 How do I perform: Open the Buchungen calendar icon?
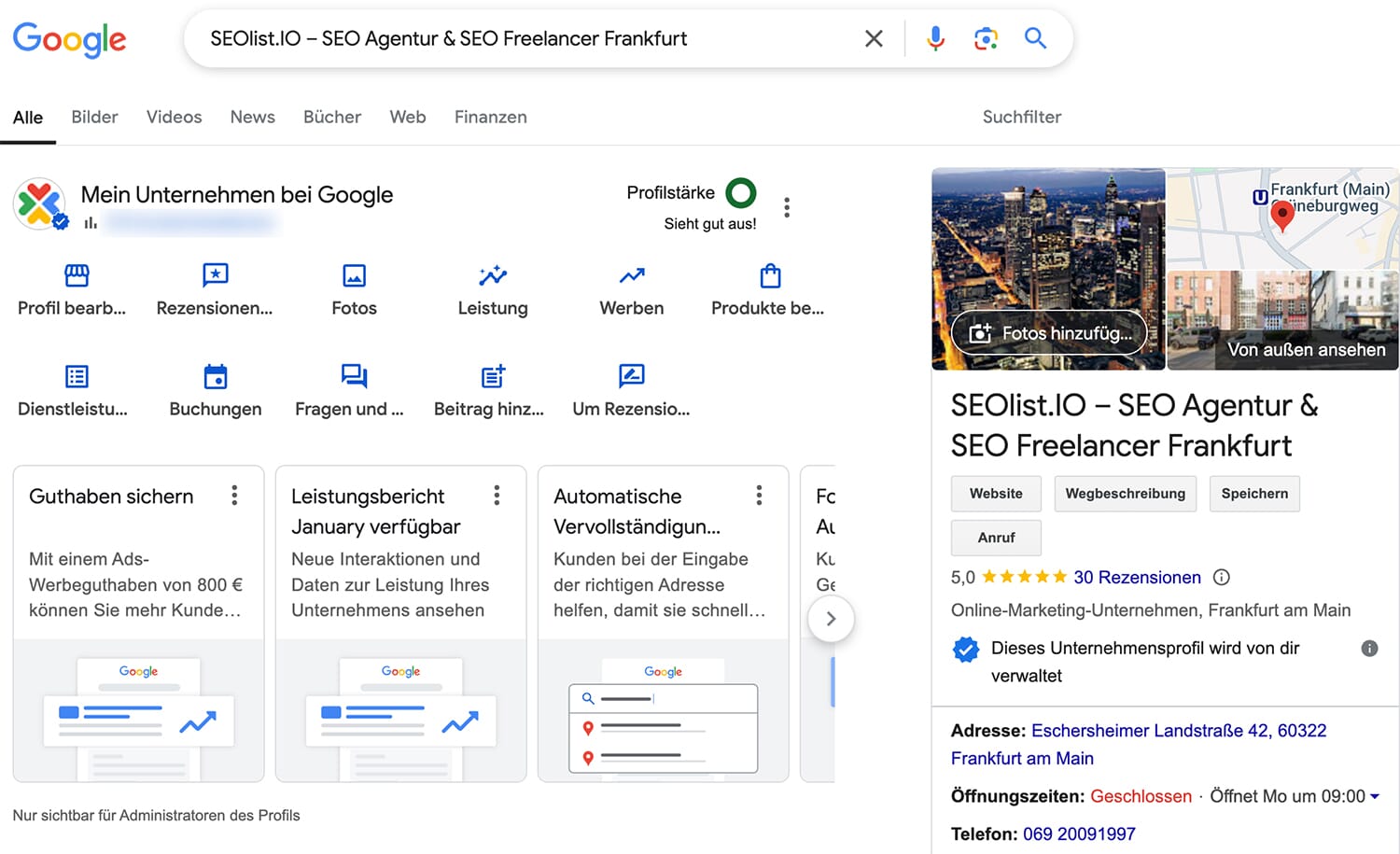coord(215,376)
